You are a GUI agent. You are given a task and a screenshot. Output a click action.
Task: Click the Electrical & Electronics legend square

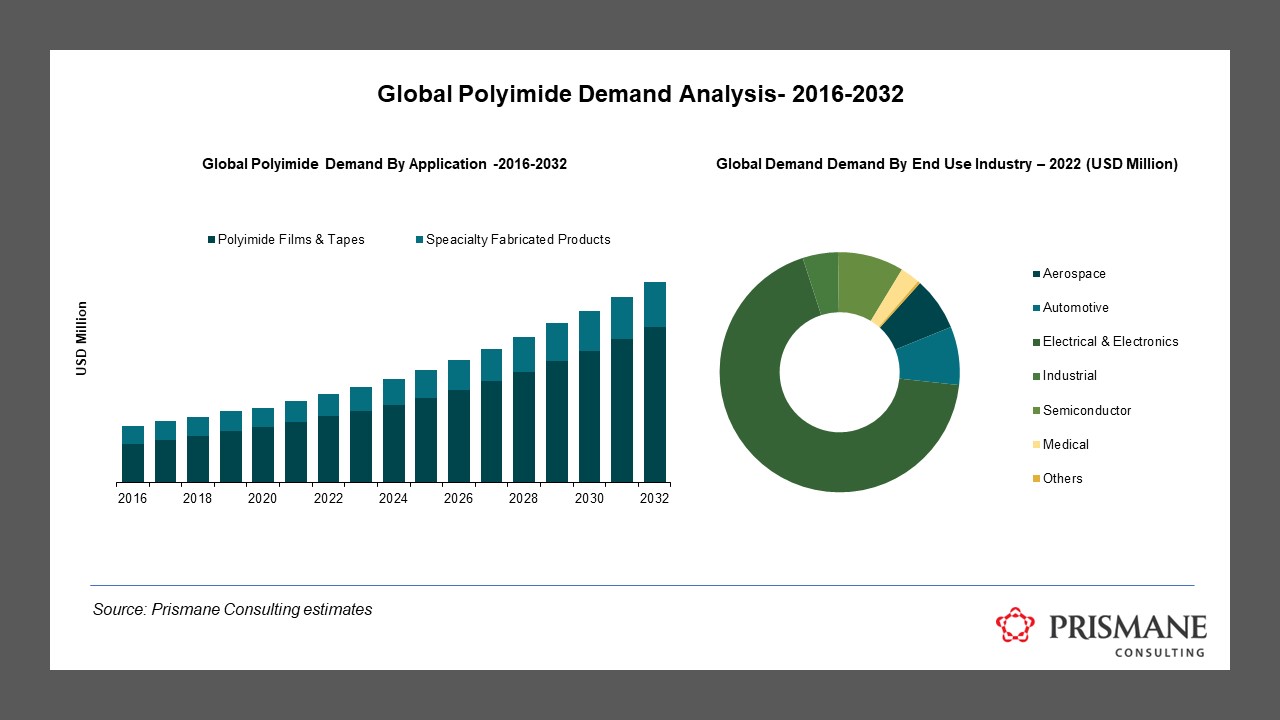1035,341
